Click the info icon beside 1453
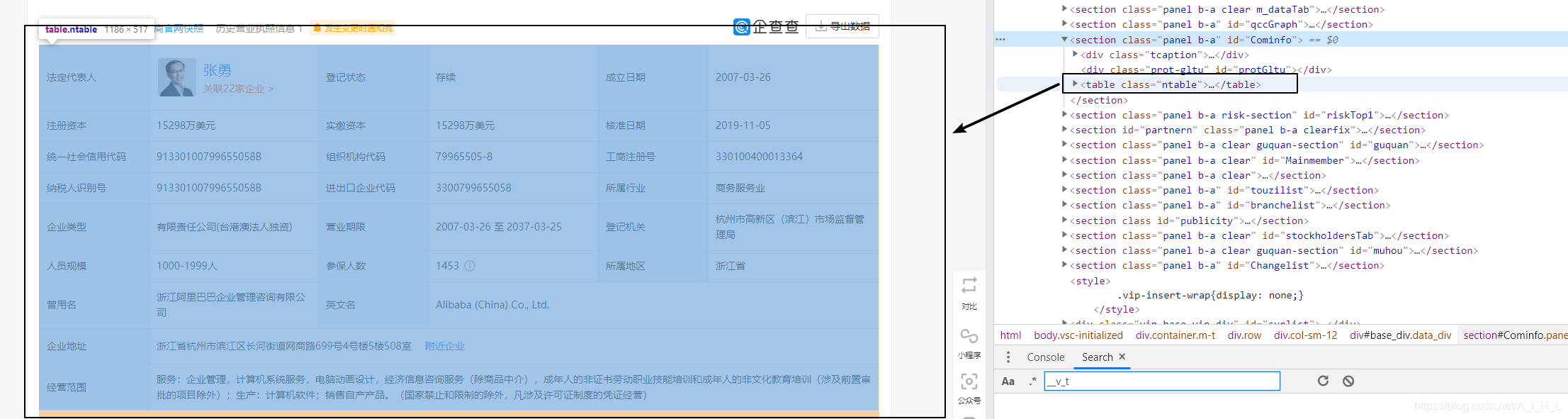This screenshot has height=419, width=1568. [x=470, y=266]
